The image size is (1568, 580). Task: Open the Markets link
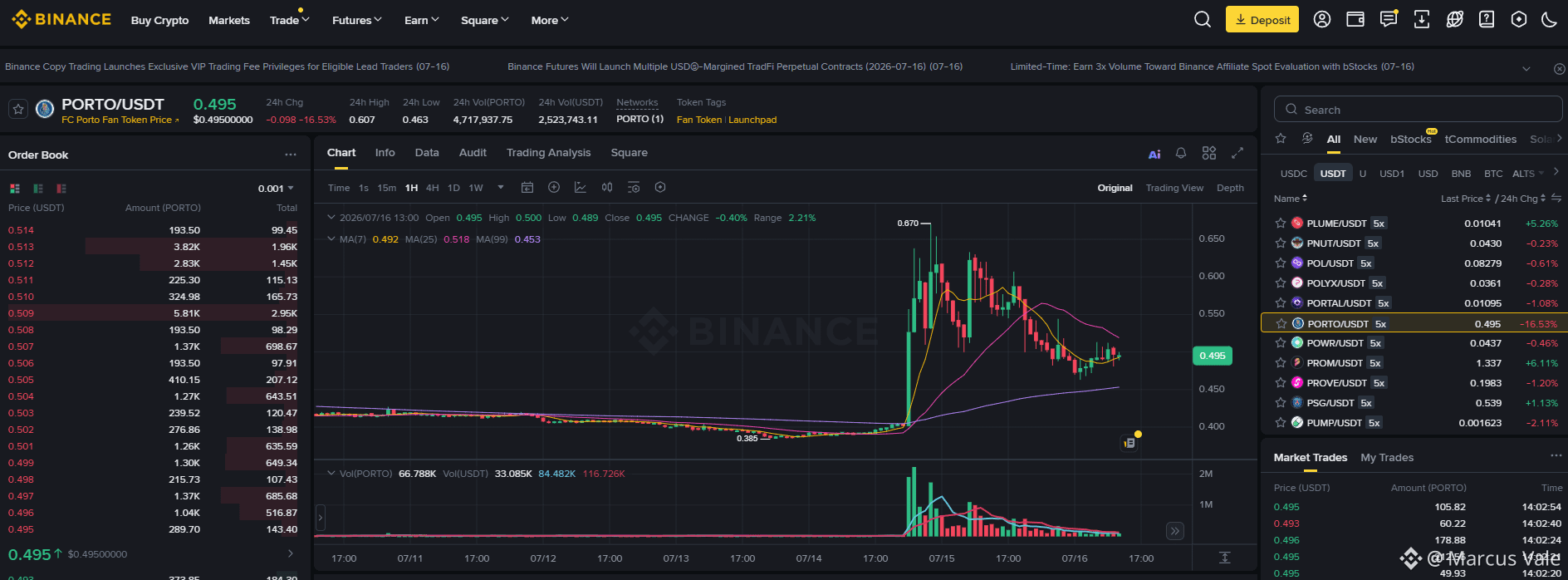coord(229,20)
